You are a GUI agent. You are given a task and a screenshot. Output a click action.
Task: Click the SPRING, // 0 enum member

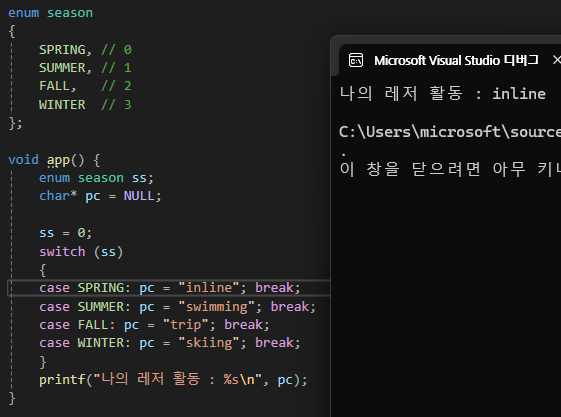coord(85,49)
